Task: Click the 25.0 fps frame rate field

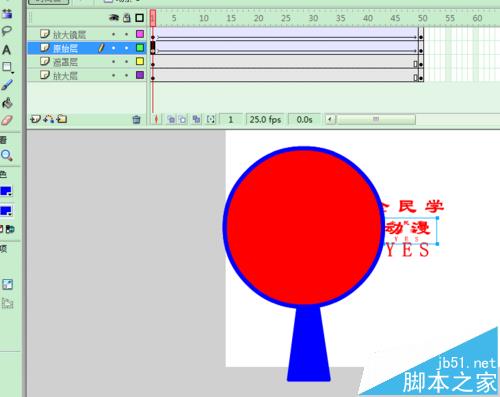Action: point(265,119)
